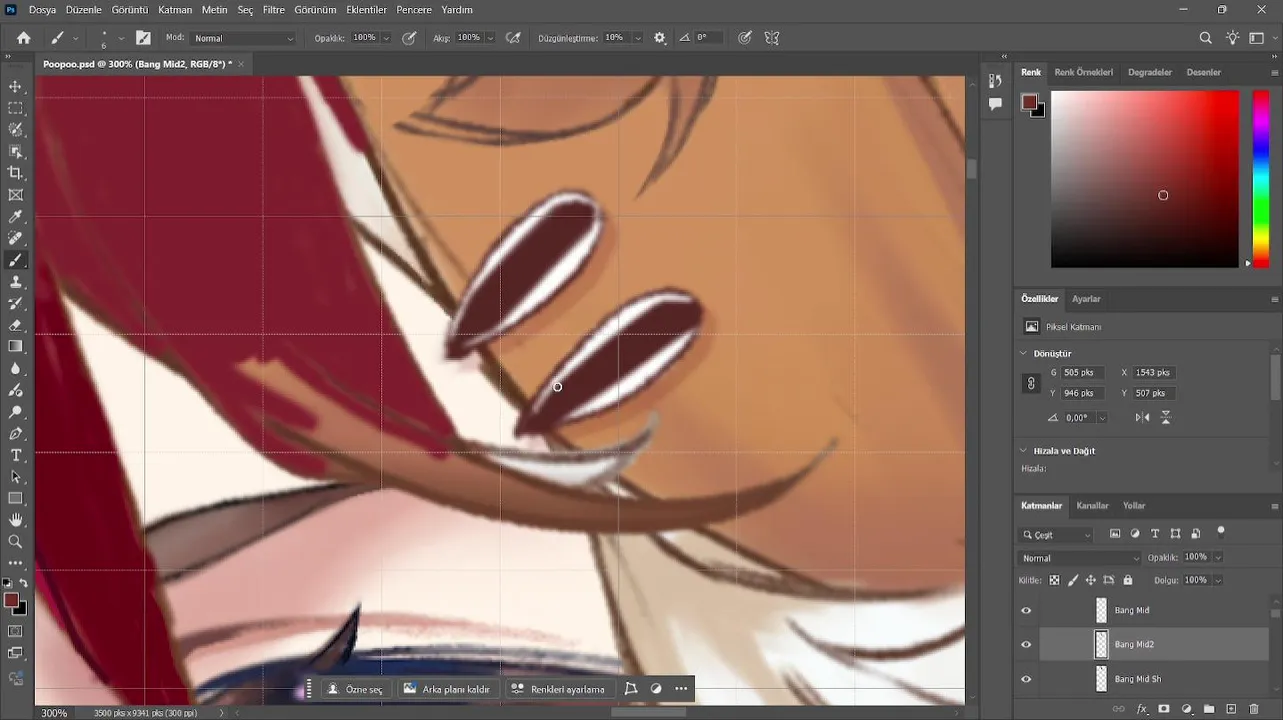The width and height of the screenshot is (1283, 720).
Task: Select the Crop tool
Action: click(x=15, y=173)
